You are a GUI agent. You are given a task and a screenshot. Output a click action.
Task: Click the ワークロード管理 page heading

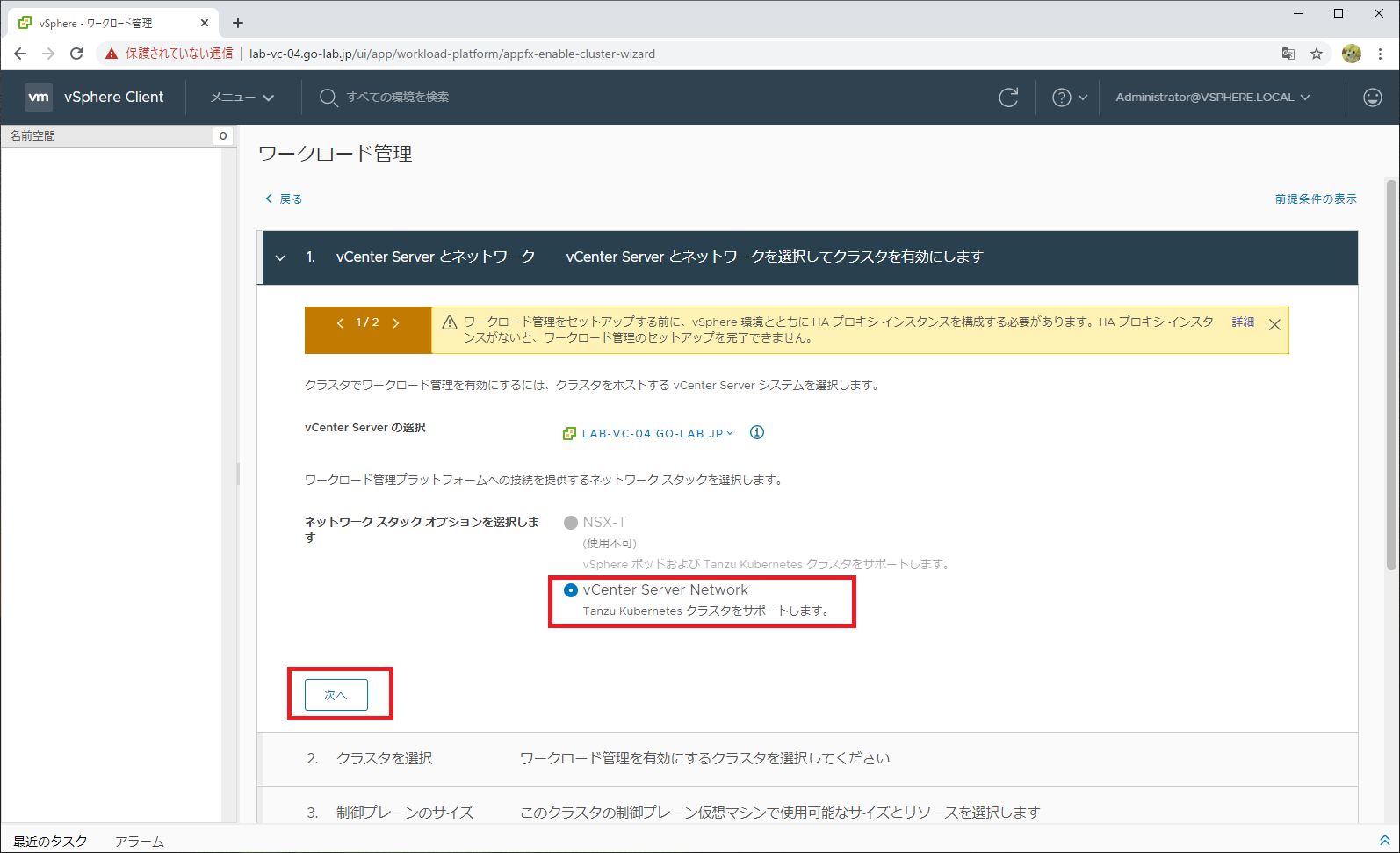point(336,154)
